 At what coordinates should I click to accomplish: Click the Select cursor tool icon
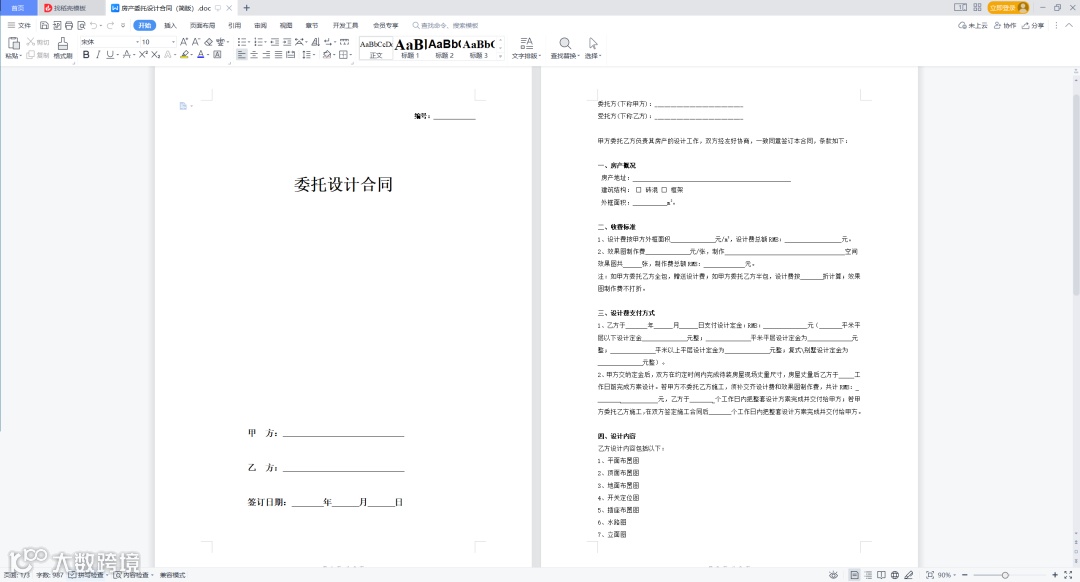593,43
